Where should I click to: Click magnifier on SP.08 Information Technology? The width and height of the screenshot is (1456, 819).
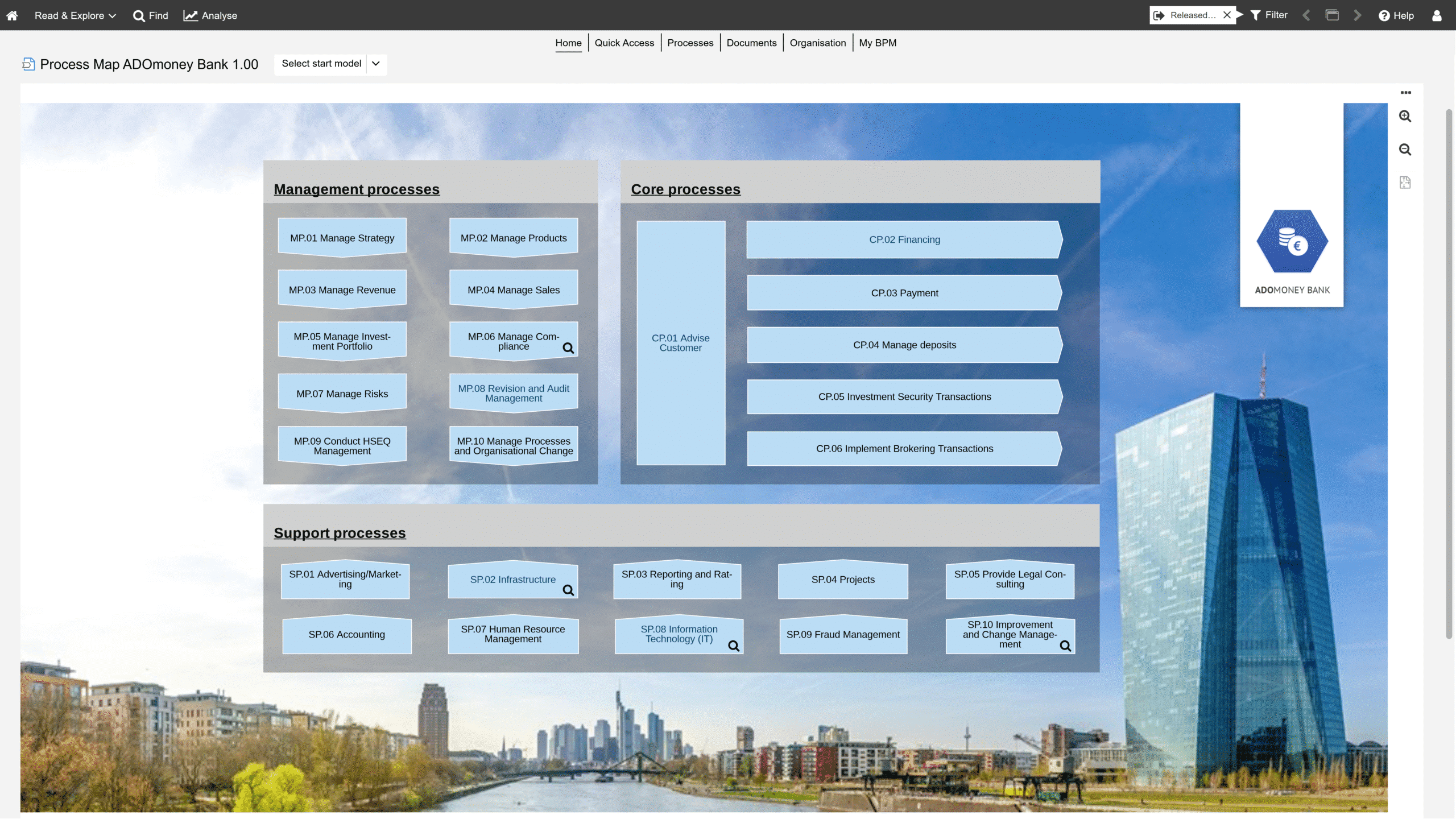coord(734,646)
